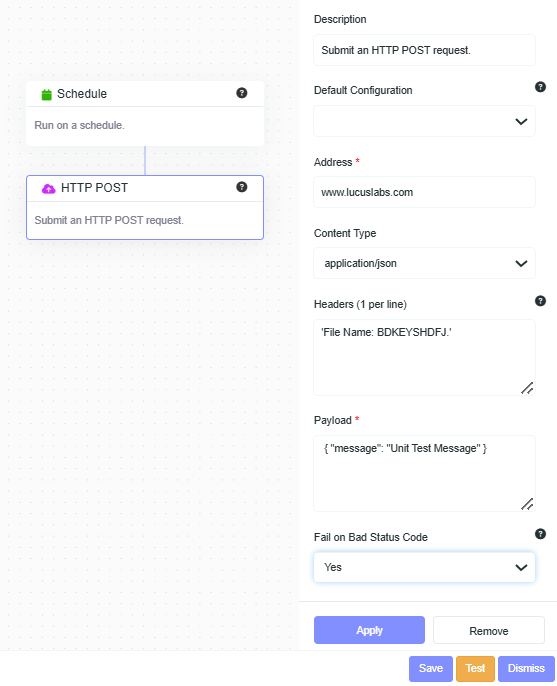Run the orange Test button
557x686 pixels.
pos(475,668)
